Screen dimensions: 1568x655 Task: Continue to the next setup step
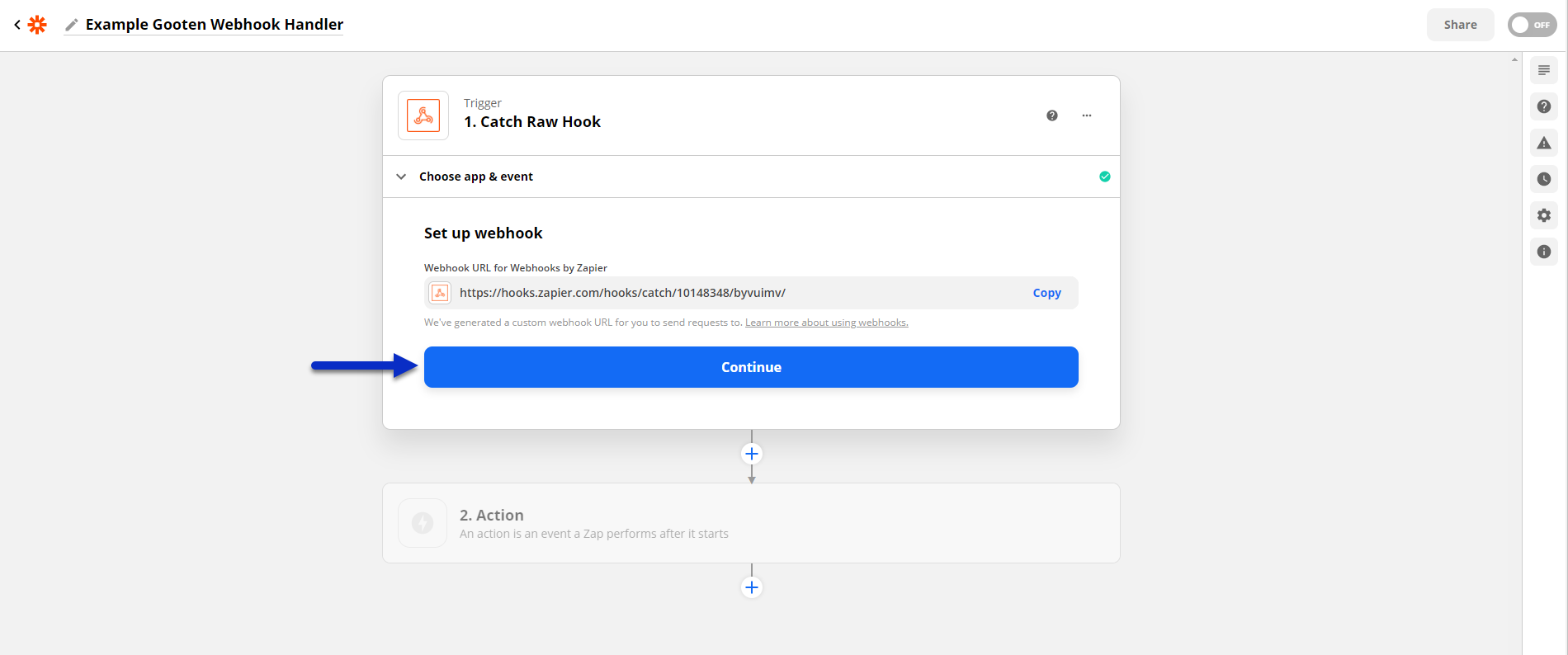pyautogui.click(x=751, y=367)
